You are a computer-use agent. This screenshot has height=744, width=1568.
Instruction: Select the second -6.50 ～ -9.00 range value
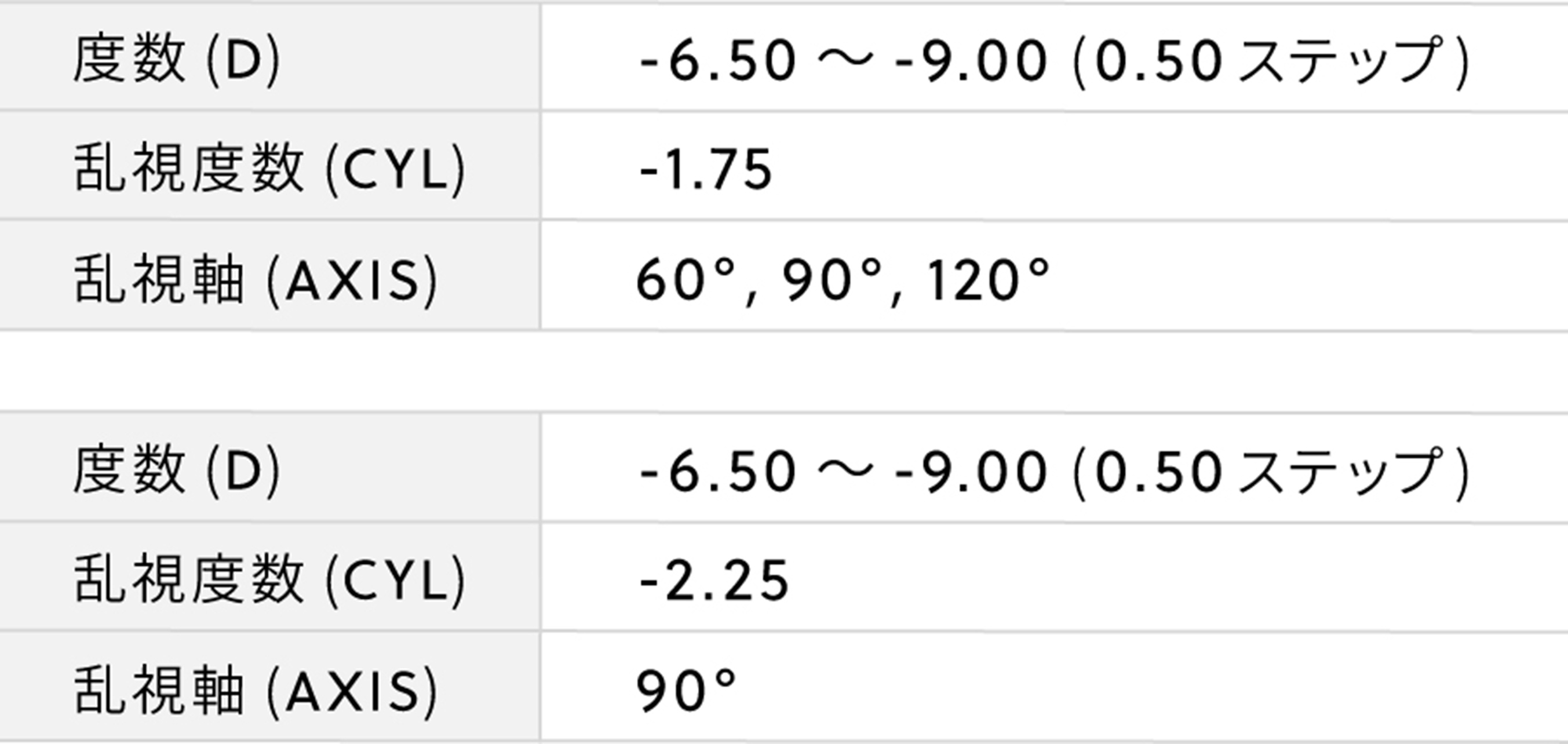(x=844, y=471)
